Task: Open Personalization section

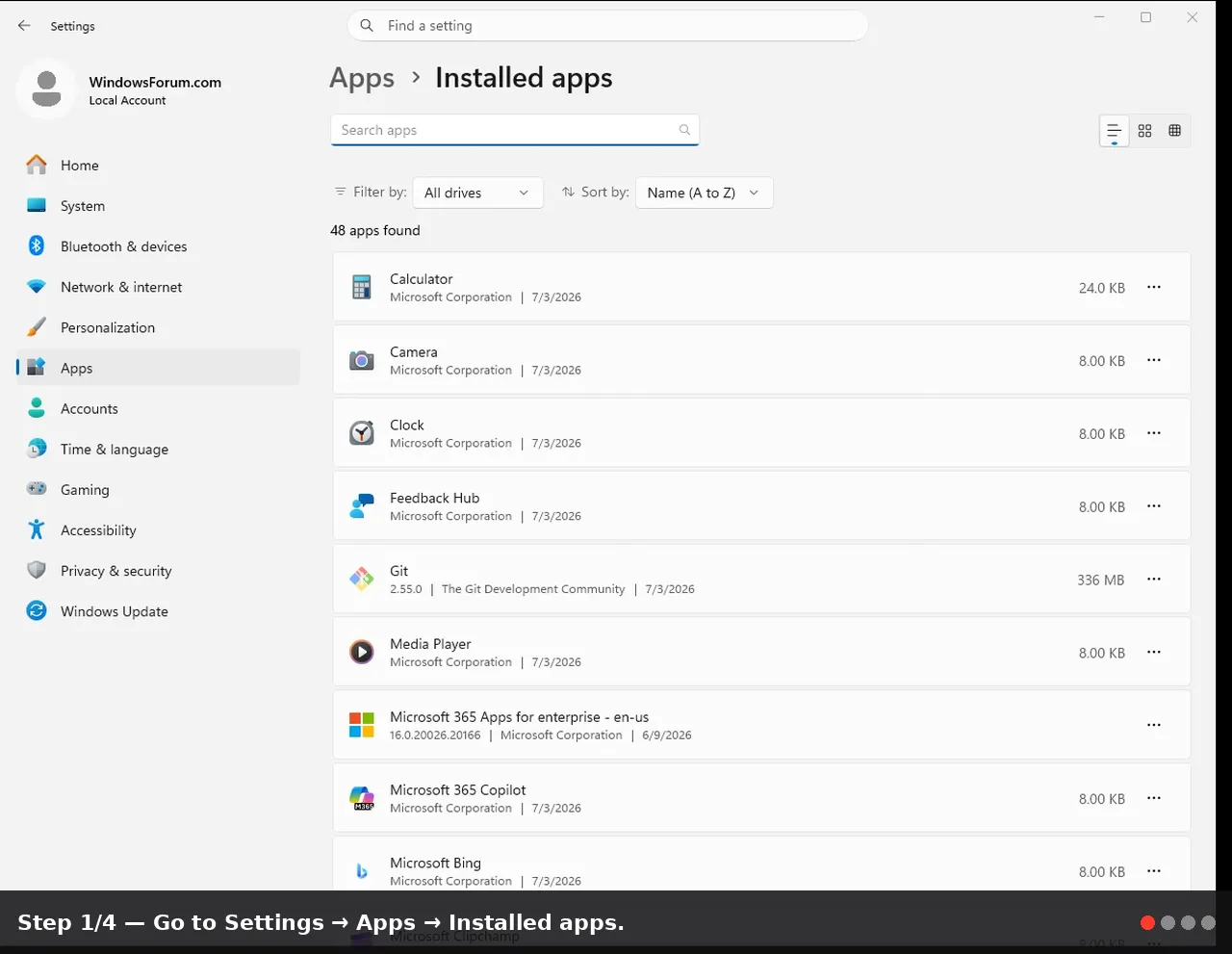Action: (x=158, y=327)
